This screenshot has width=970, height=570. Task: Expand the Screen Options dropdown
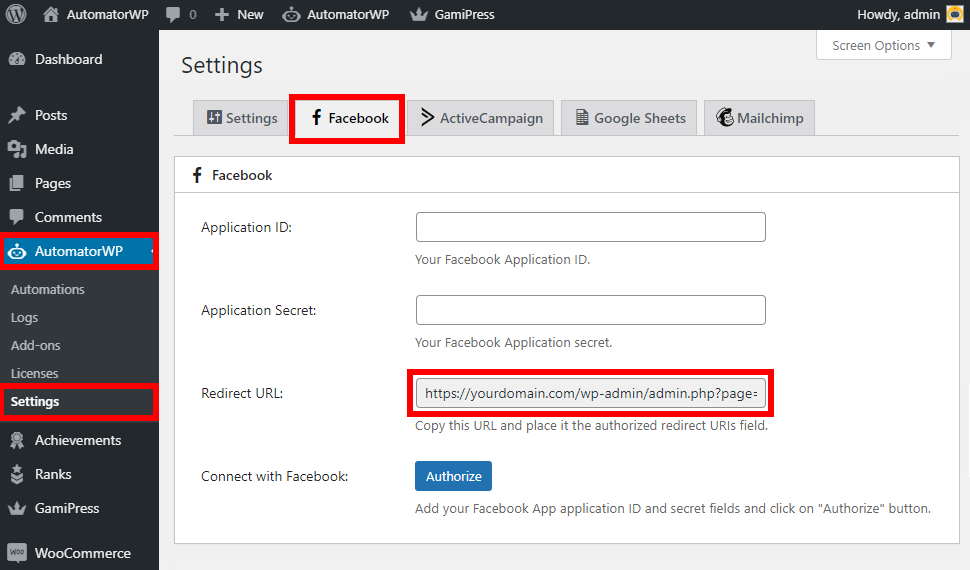coord(883,45)
